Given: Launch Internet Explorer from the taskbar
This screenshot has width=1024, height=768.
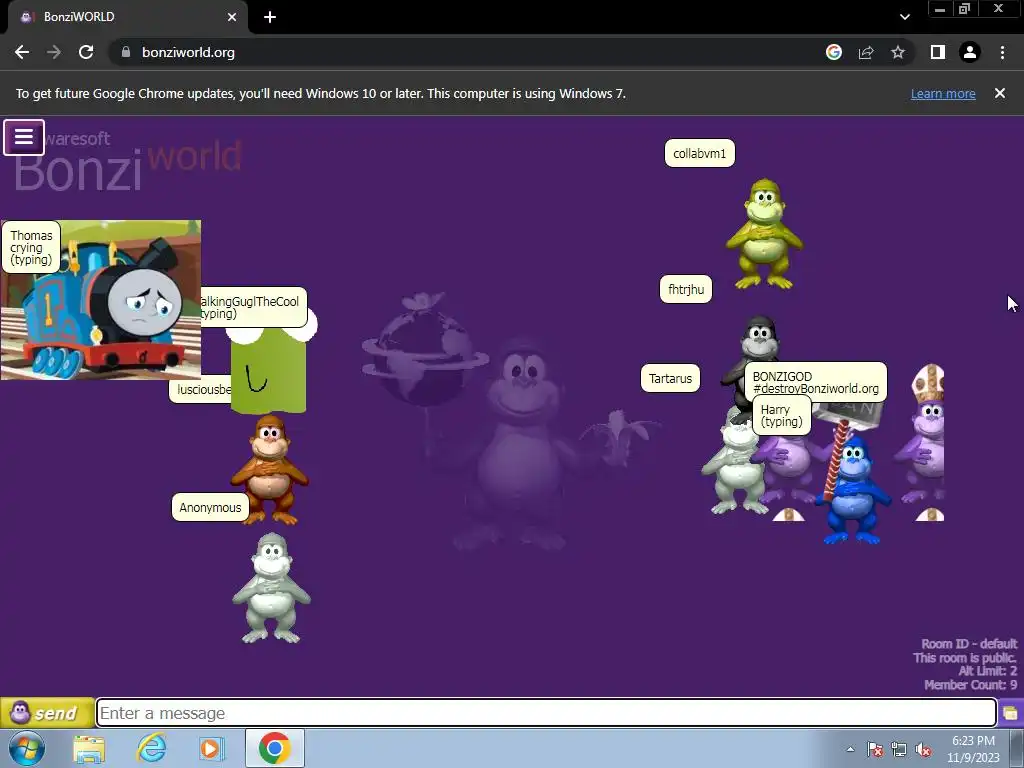Looking at the screenshot, I should tap(151, 748).
